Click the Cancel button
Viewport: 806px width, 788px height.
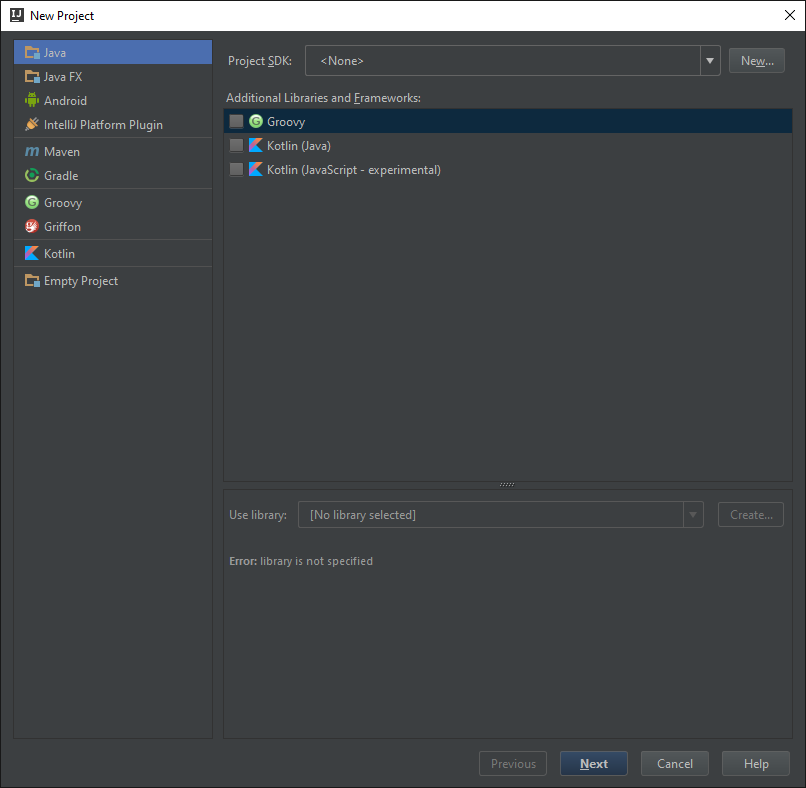tap(674, 764)
